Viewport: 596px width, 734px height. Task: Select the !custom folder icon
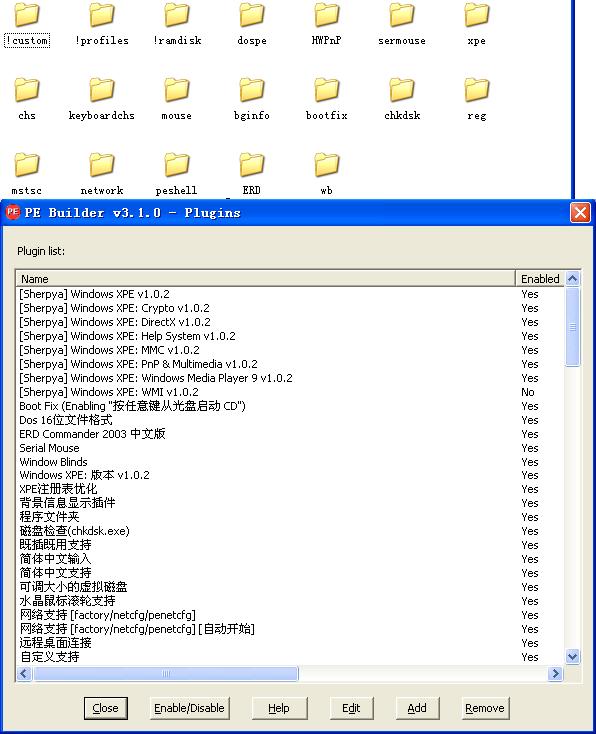click(27, 15)
